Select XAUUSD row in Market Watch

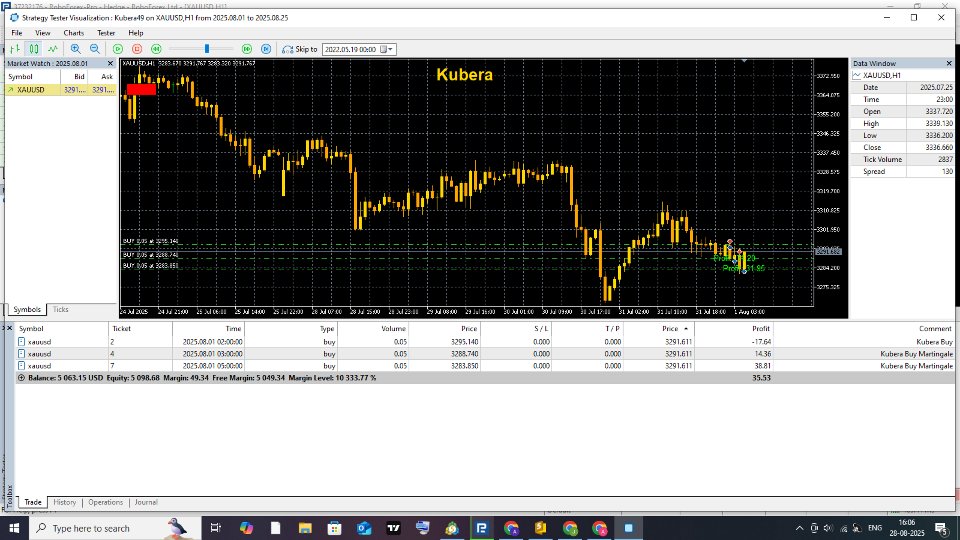tap(60, 89)
